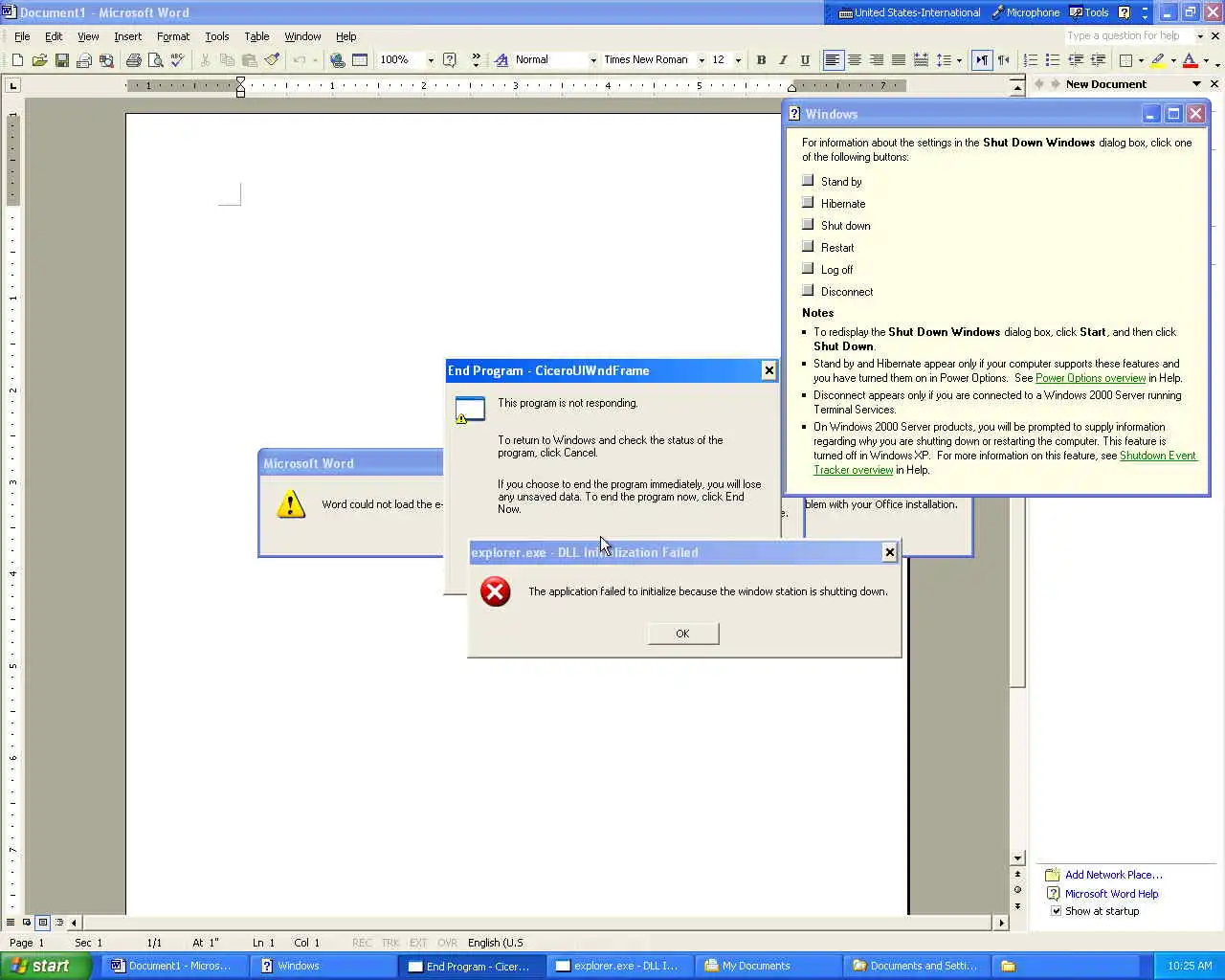This screenshot has width=1225, height=980.
Task: Center the text alignment
Action: pyautogui.click(x=855, y=60)
